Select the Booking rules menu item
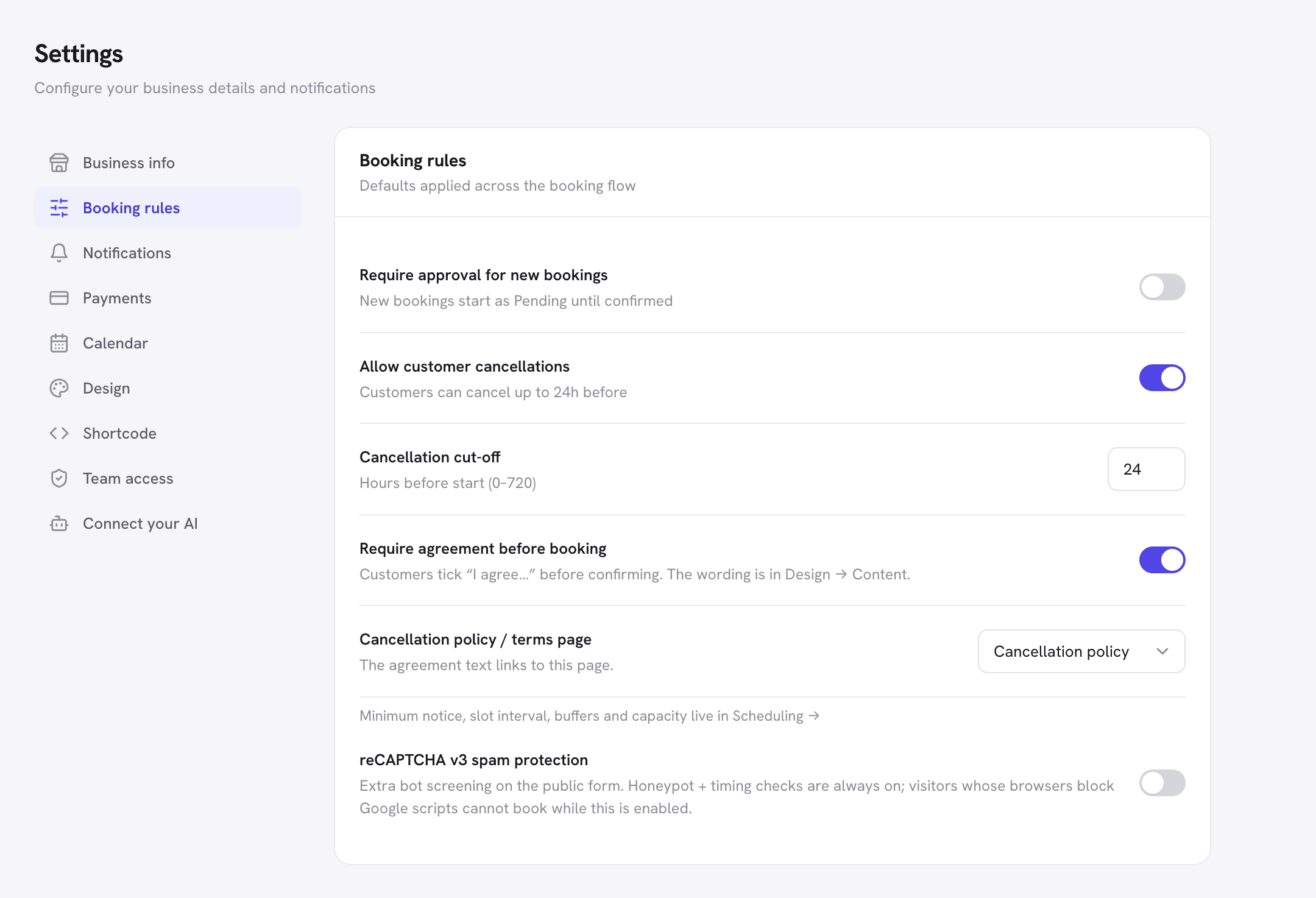The image size is (1316, 898). coord(168,208)
